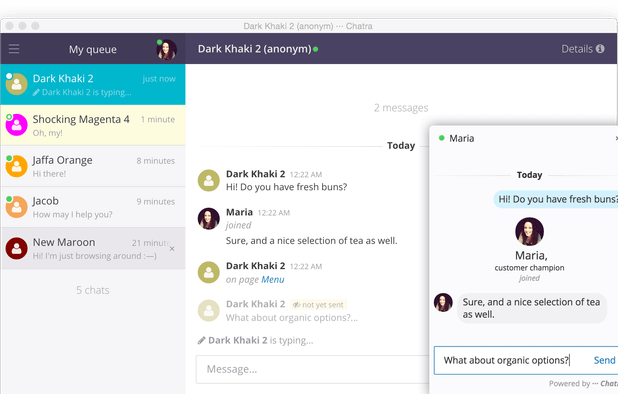Image resolution: width=618 pixels, height=394 pixels.
Task: Click green online dot beside chat title
Action: click(316, 49)
